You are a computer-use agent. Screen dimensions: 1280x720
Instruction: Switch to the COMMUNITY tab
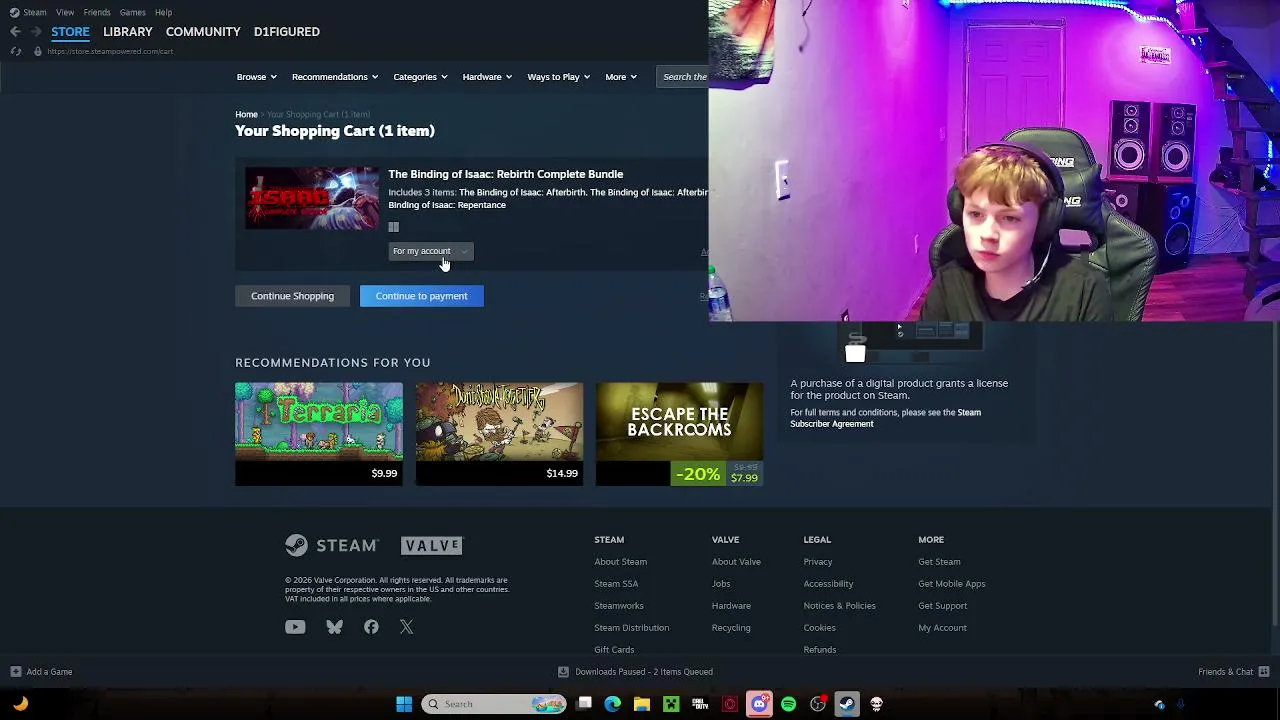[203, 32]
